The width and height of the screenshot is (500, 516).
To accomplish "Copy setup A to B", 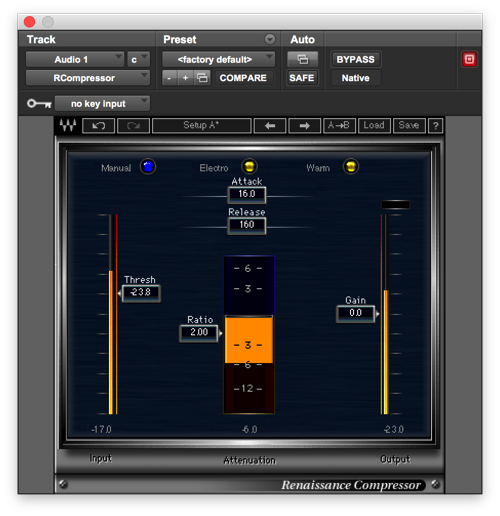I will pos(339,126).
